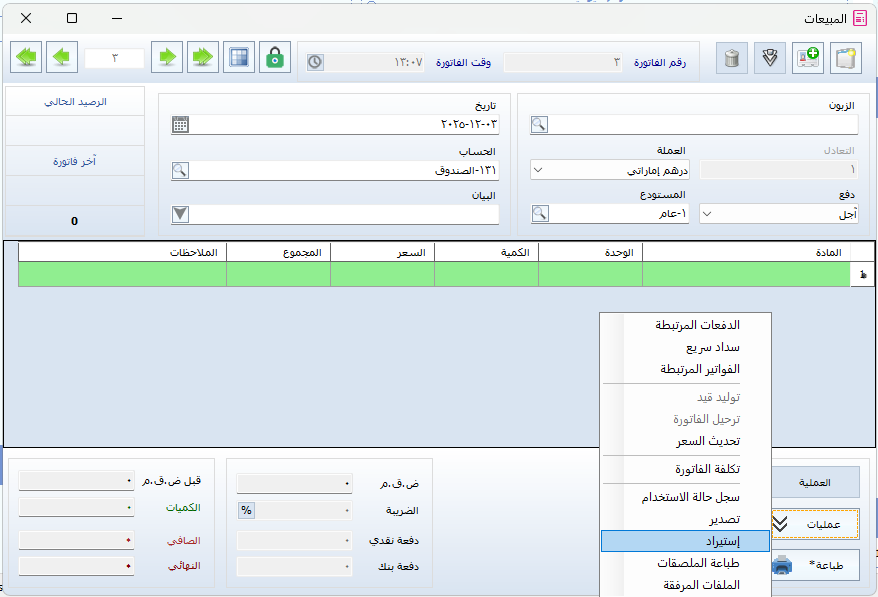878x597 pixels.
Task: Select تحديث السعر menu entry
Action: tap(685, 441)
